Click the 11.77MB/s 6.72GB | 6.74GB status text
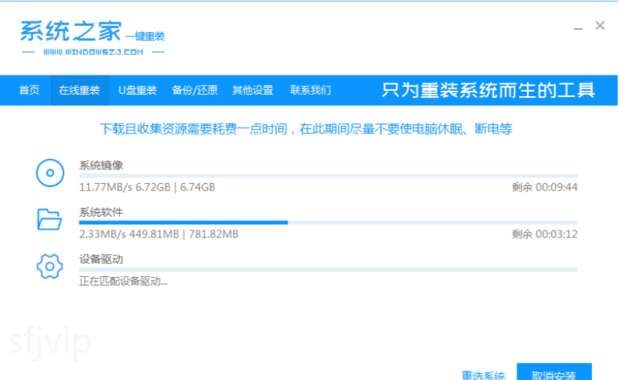Image resolution: width=620 pixels, height=380 pixels. [x=147, y=187]
